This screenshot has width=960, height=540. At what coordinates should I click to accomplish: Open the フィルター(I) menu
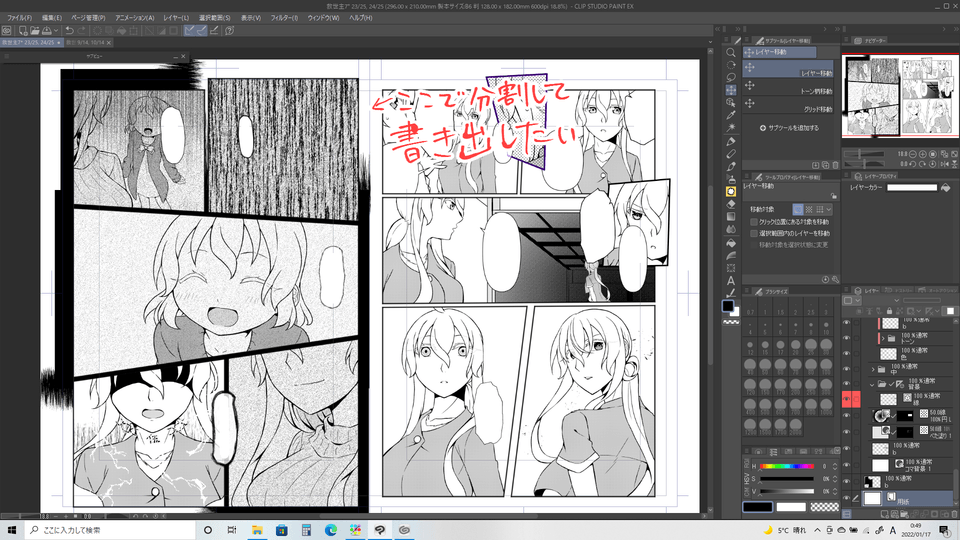tap(284, 18)
